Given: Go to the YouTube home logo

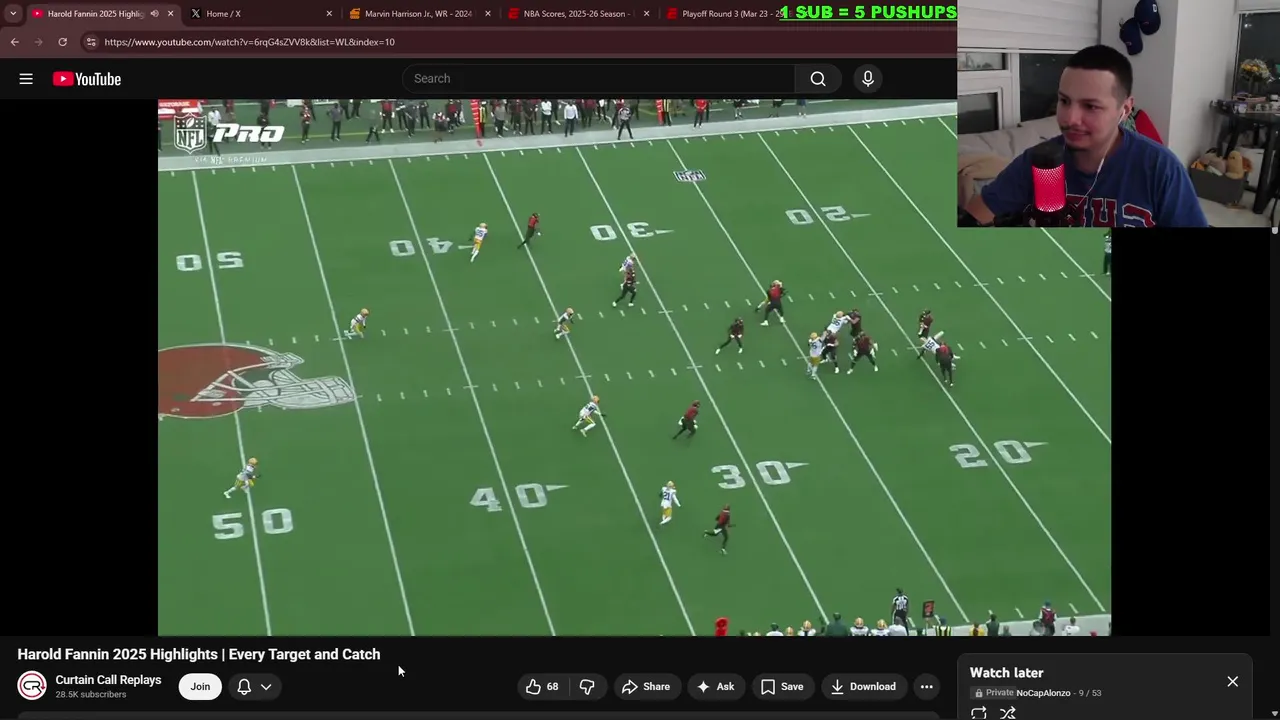Looking at the screenshot, I should [x=87, y=79].
